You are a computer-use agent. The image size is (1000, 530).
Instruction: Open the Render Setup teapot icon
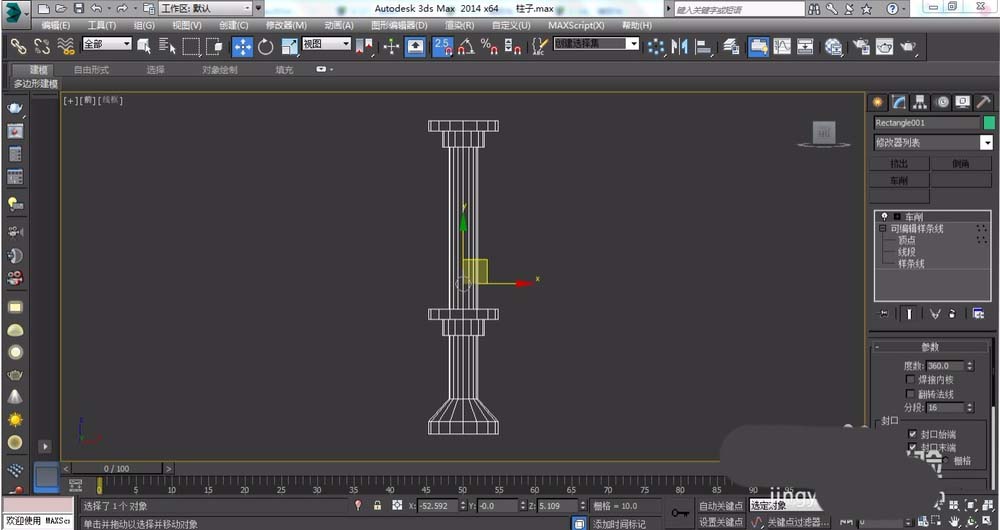[860, 46]
